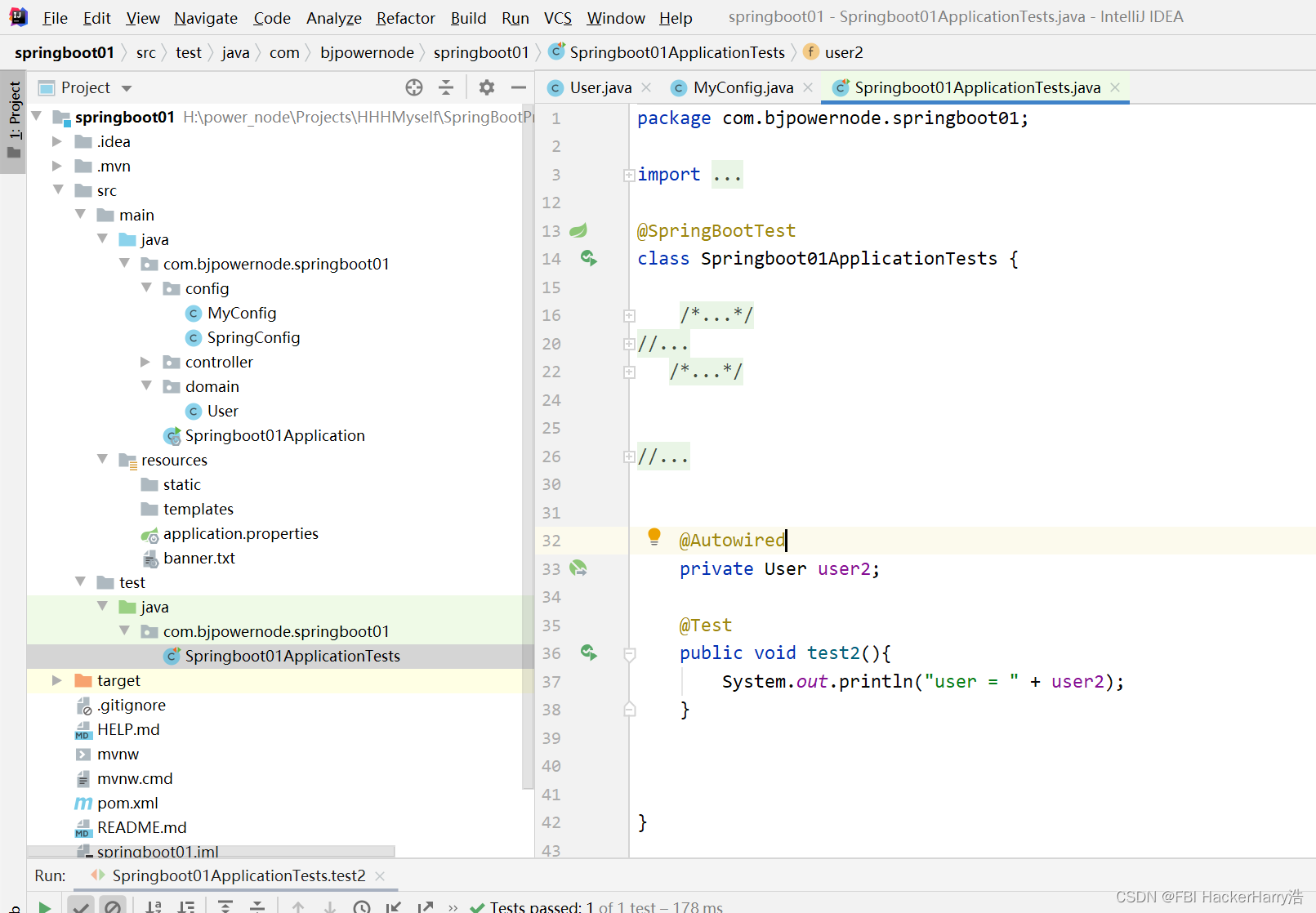The height and width of the screenshot is (913, 1316).
Task: Close the User.java tab
Action: click(x=646, y=87)
